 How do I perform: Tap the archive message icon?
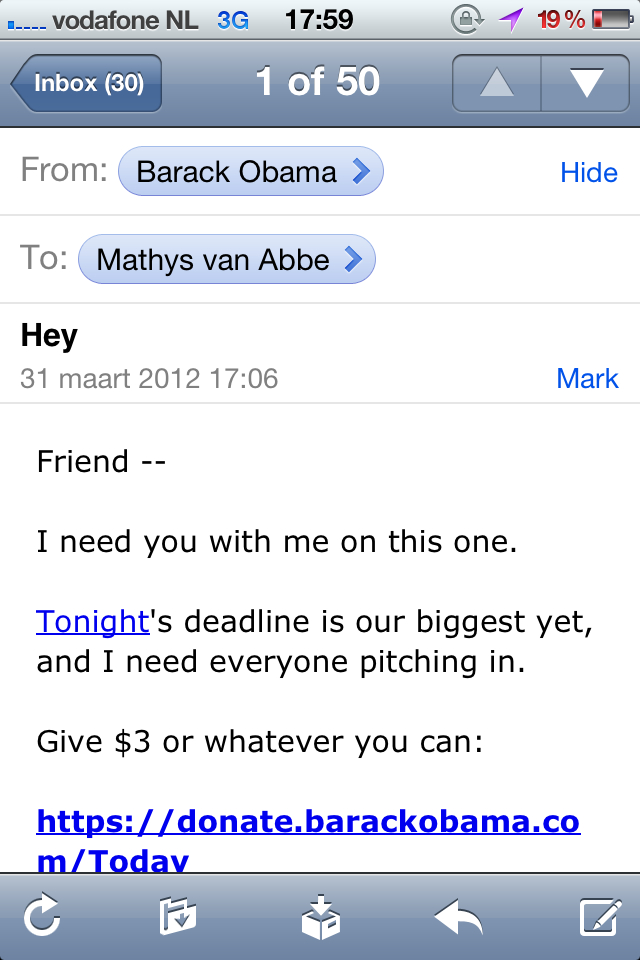320,916
